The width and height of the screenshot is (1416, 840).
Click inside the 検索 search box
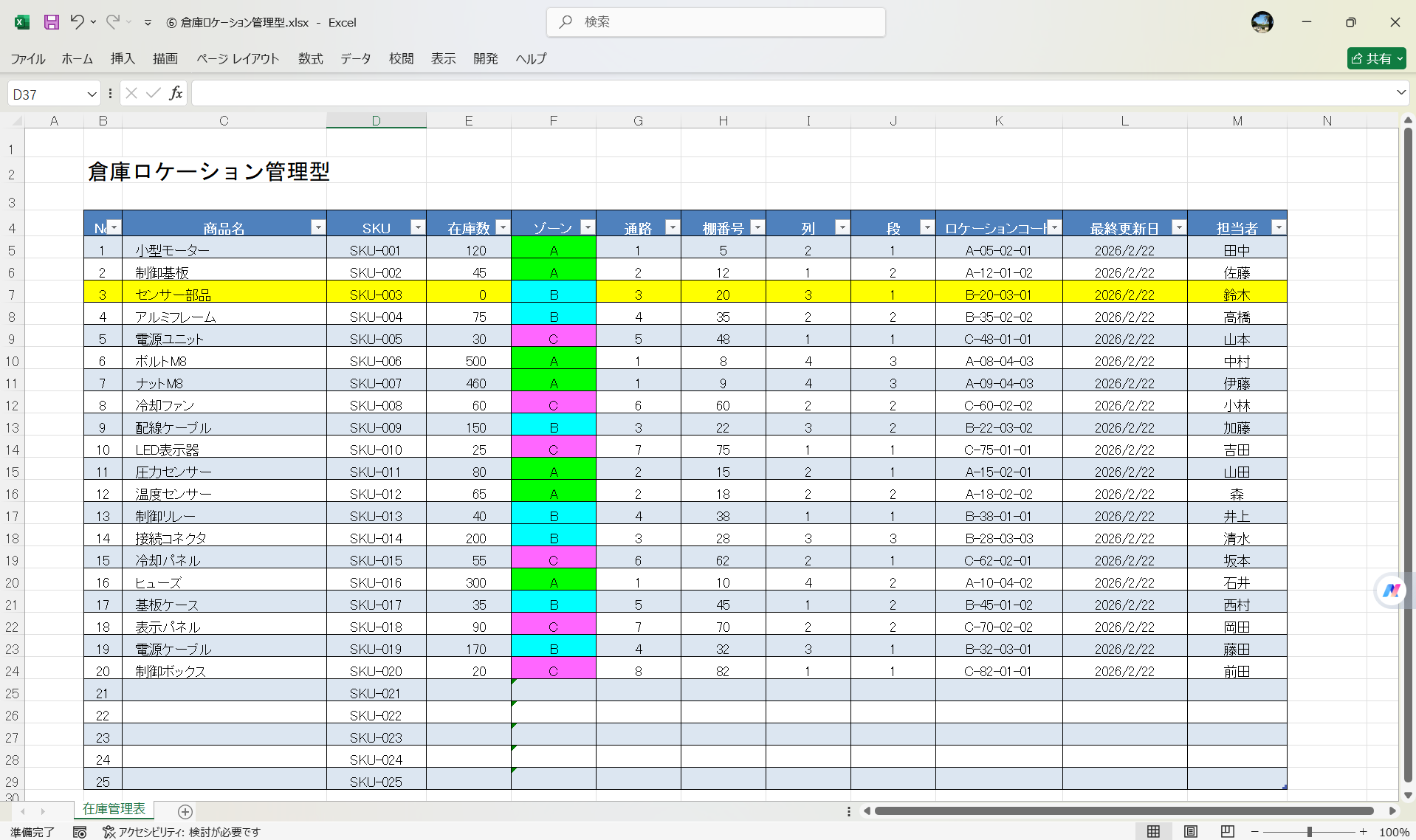715,22
